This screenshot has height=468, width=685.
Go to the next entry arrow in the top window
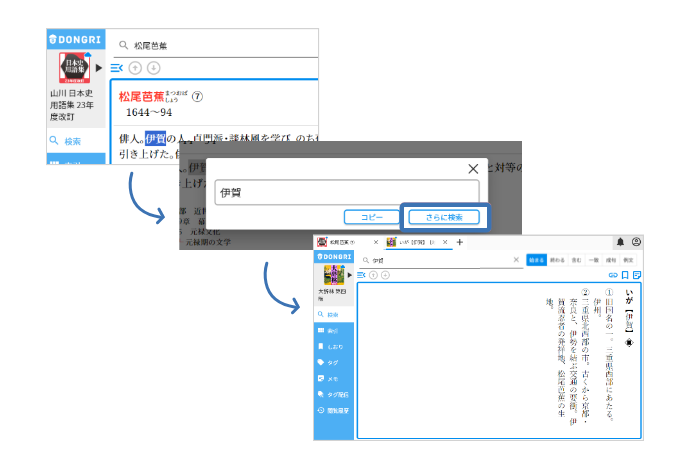pyautogui.click(x=153, y=68)
